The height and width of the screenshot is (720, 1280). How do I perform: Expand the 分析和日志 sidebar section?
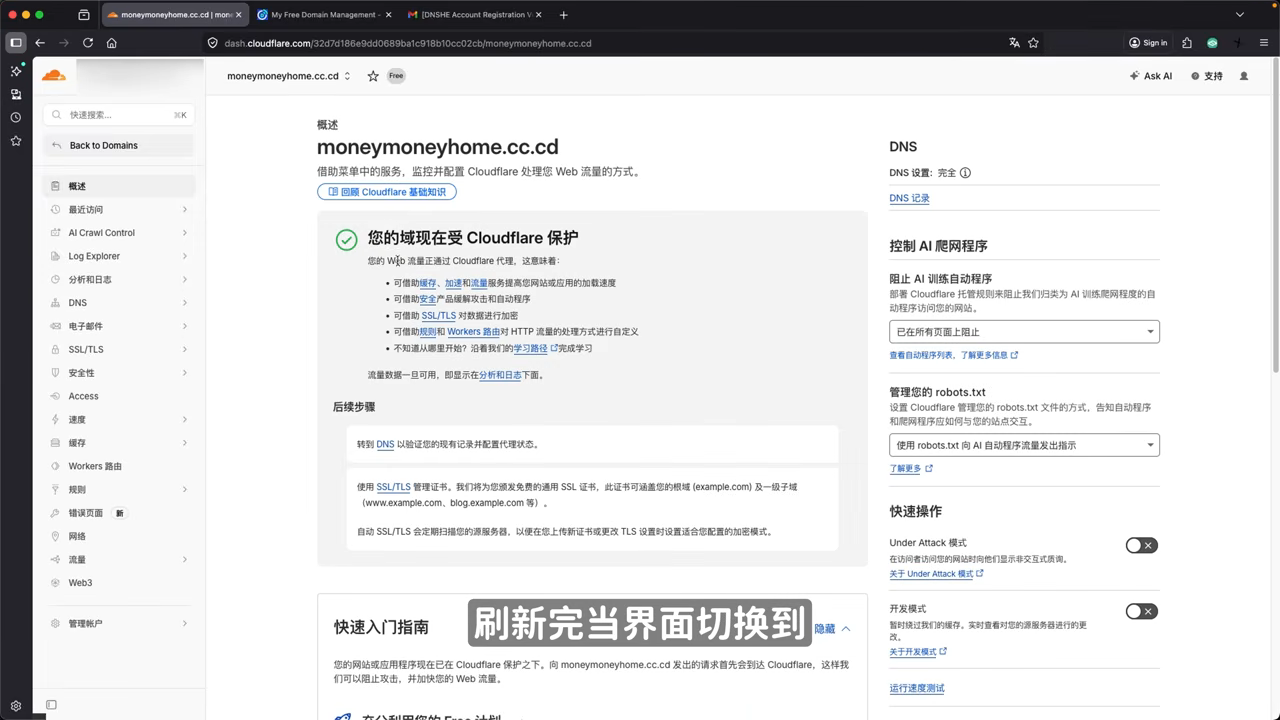119,280
